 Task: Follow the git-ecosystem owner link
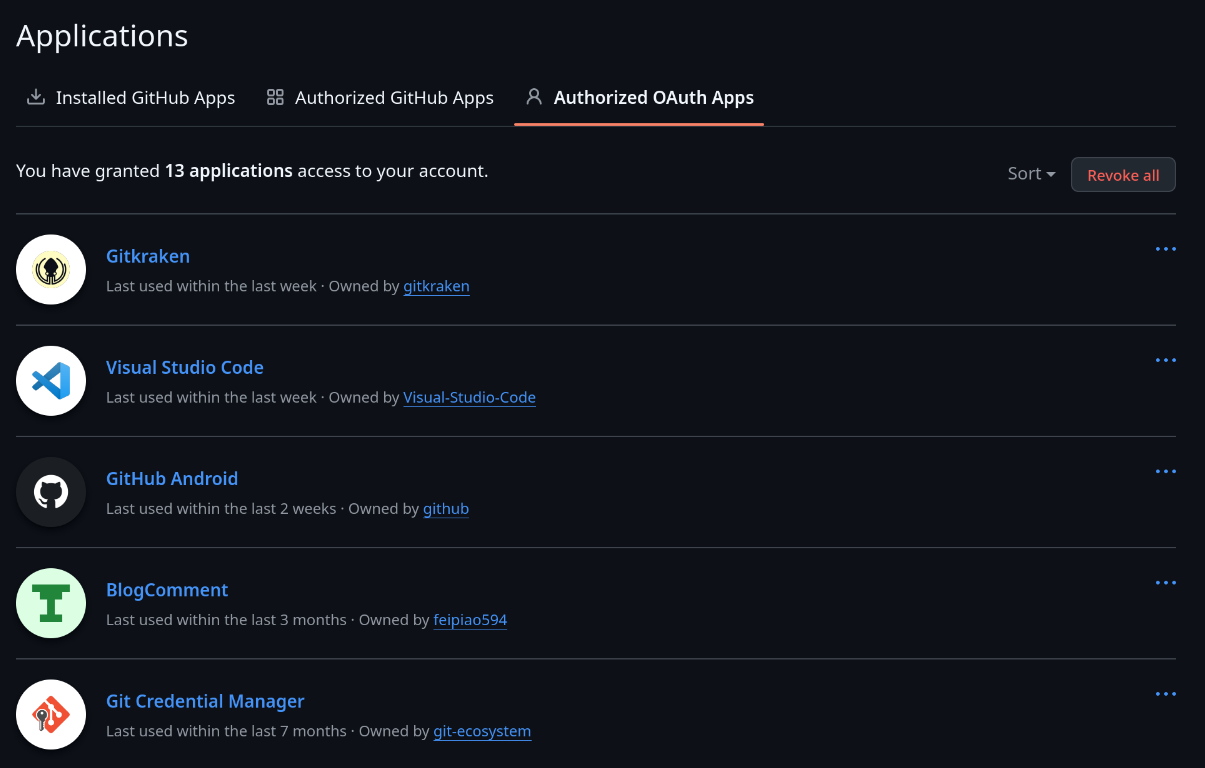pos(482,731)
